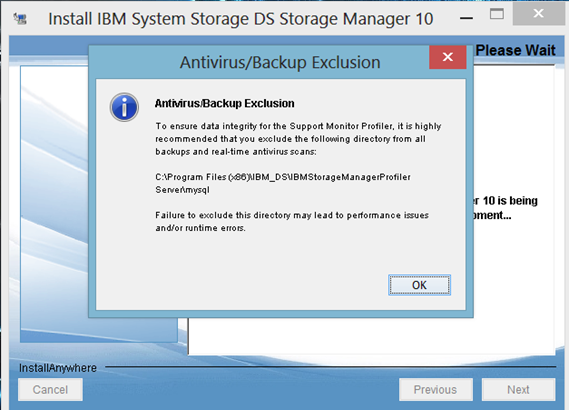Click the Install IBM System Storage title text

pos(241,19)
